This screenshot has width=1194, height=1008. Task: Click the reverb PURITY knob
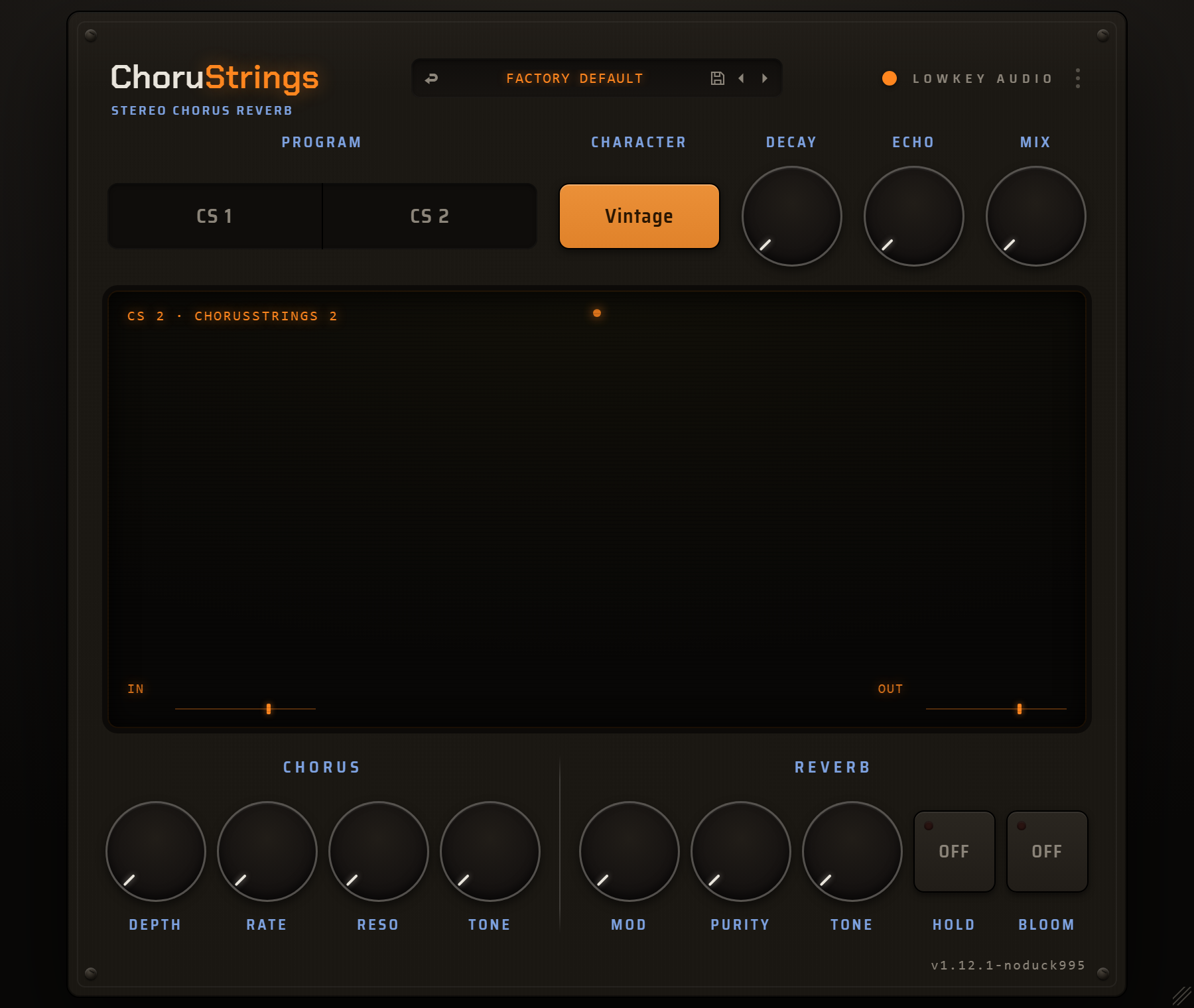(x=741, y=851)
